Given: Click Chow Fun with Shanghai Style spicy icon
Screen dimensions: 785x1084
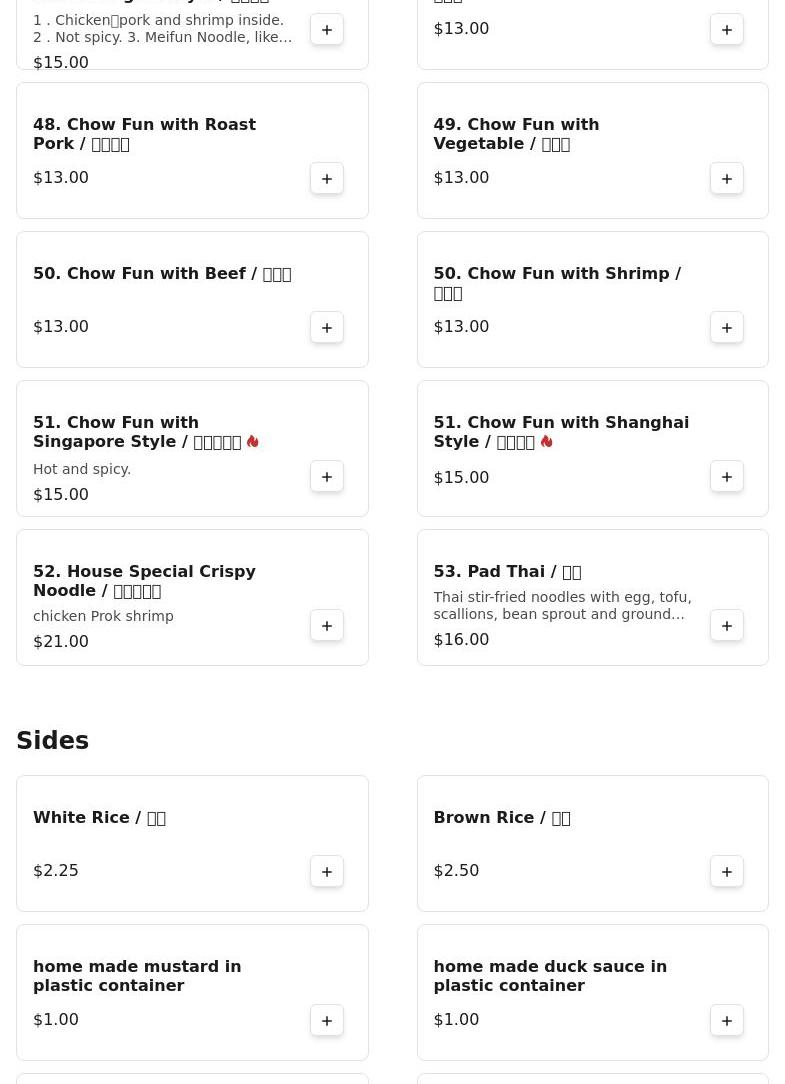Looking at the screenshot, I should click(x=547, y=441).
